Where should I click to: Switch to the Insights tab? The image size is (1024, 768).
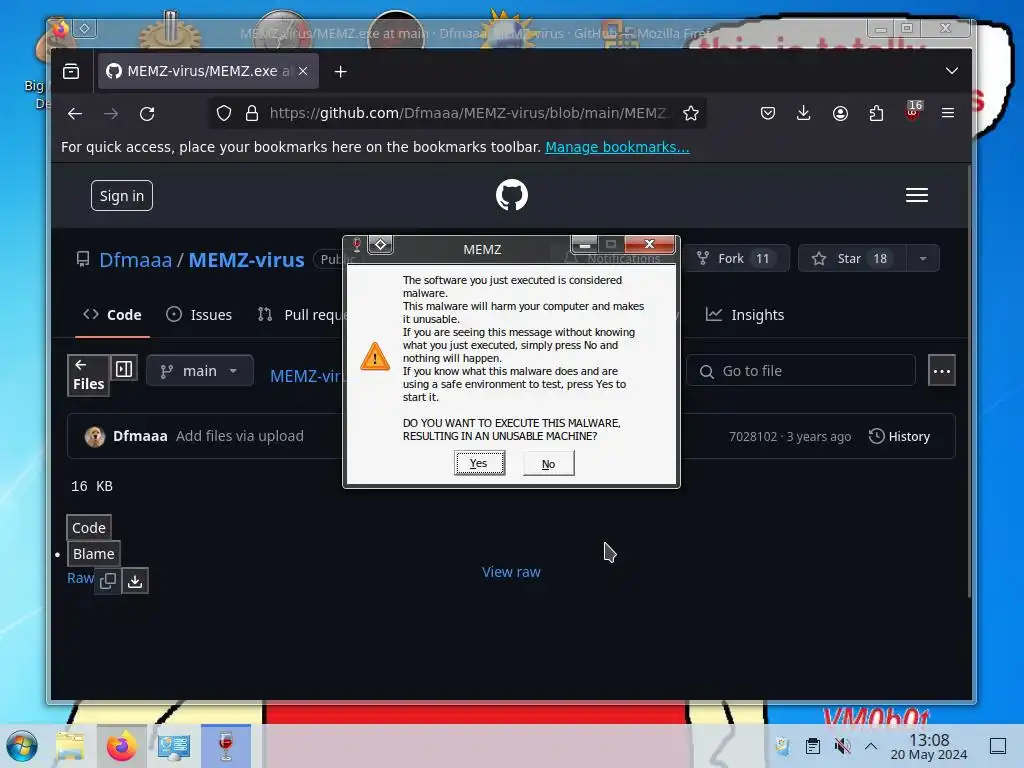click(x=745, y=315)
